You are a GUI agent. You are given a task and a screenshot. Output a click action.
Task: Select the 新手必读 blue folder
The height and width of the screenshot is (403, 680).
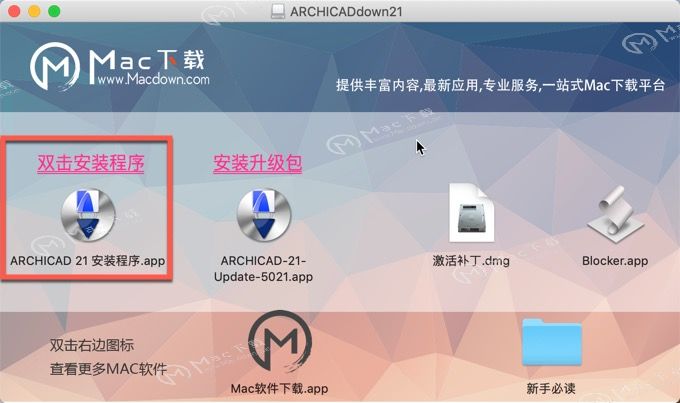tap(552, 342)
